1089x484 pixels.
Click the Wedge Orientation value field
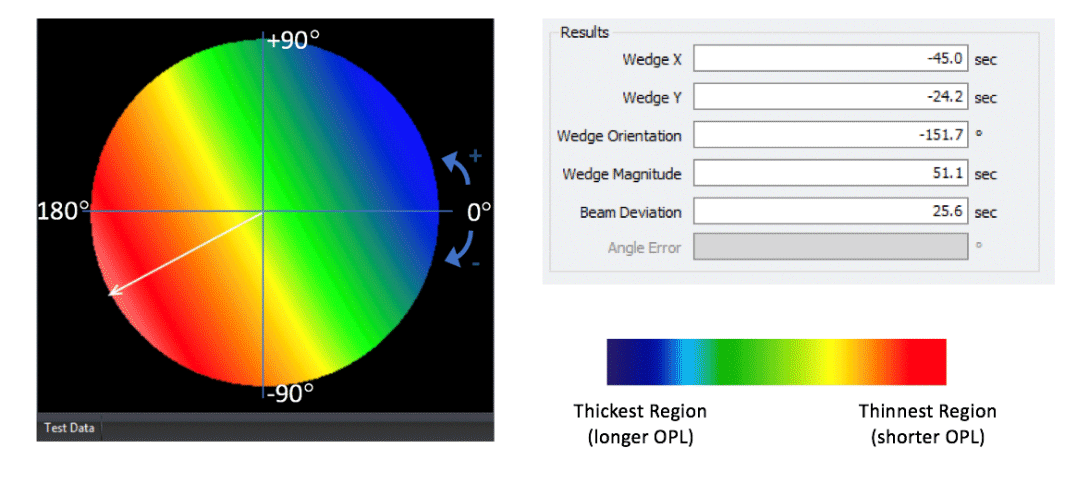click(831, 135)
